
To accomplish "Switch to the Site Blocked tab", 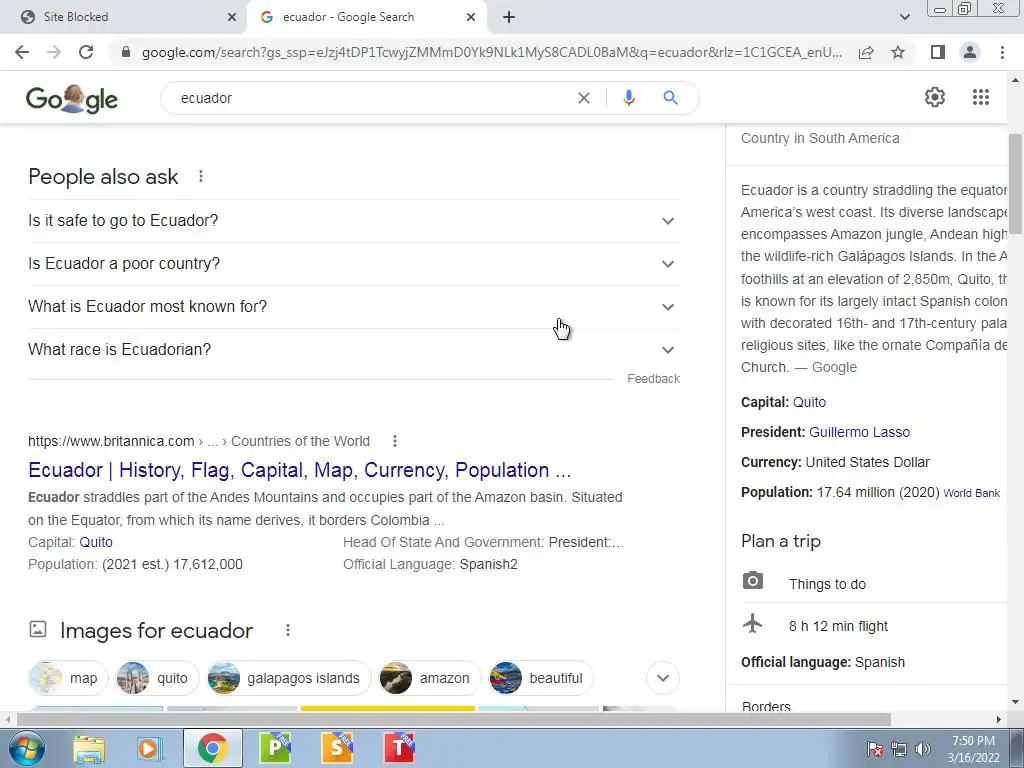I will point(124,17).
